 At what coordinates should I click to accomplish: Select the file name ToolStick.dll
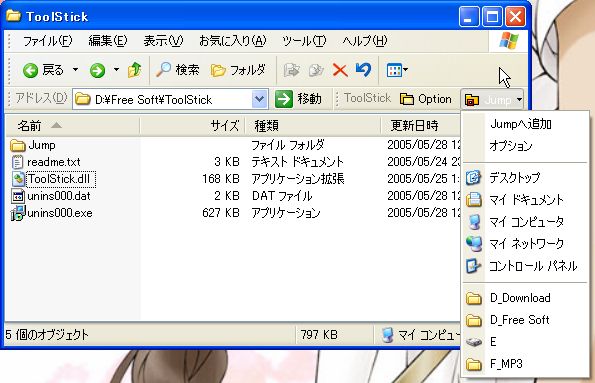point(60,179)
